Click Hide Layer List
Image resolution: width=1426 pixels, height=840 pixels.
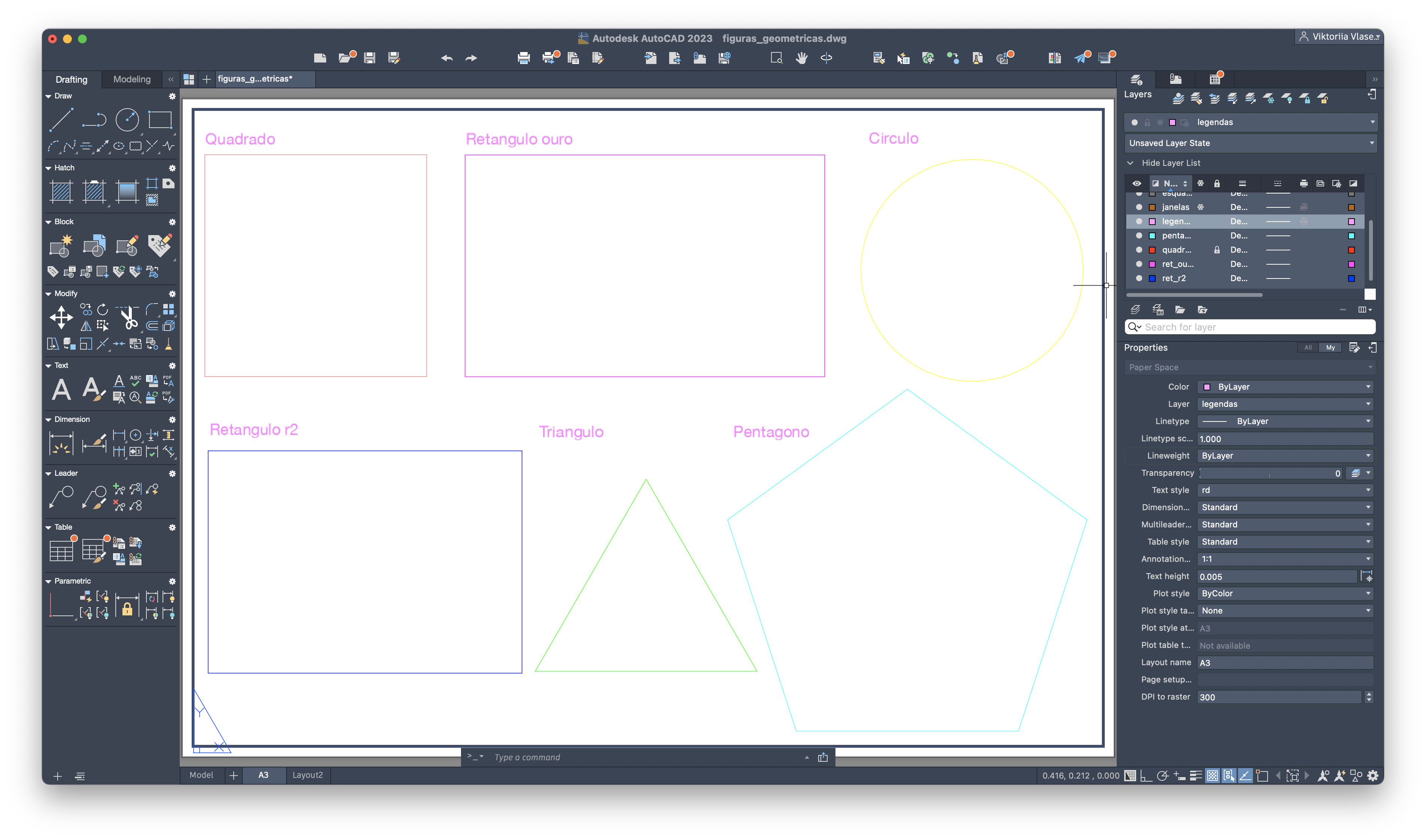(x=1170, y=163)
